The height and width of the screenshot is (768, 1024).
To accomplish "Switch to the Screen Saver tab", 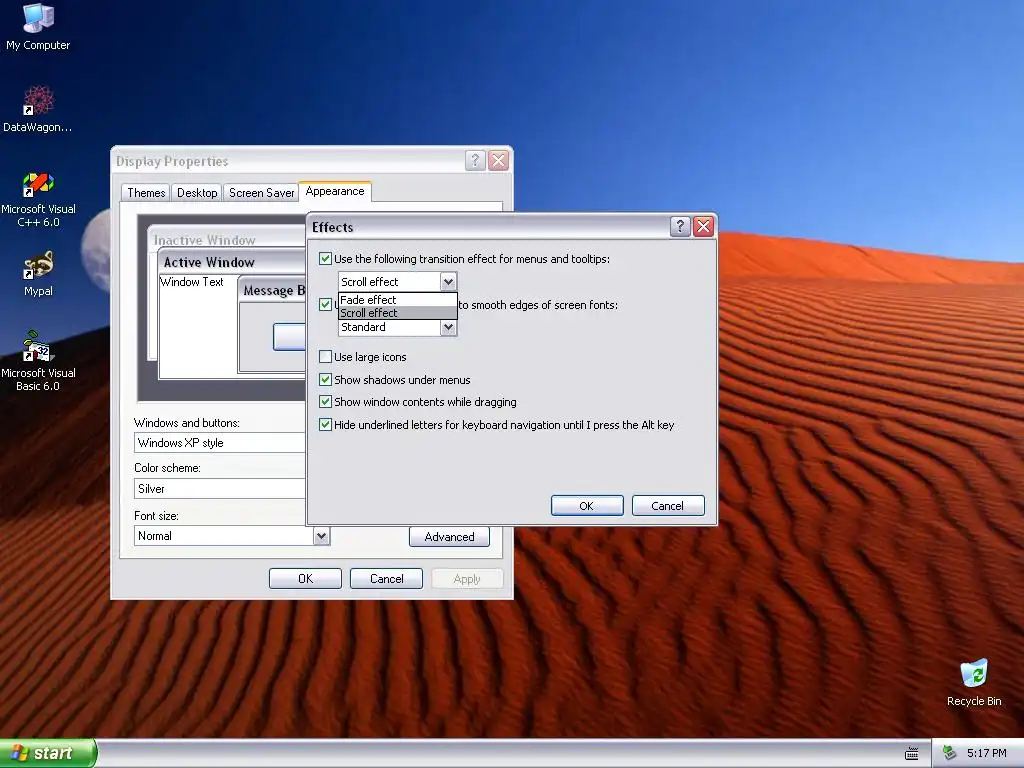I will 261,193.
